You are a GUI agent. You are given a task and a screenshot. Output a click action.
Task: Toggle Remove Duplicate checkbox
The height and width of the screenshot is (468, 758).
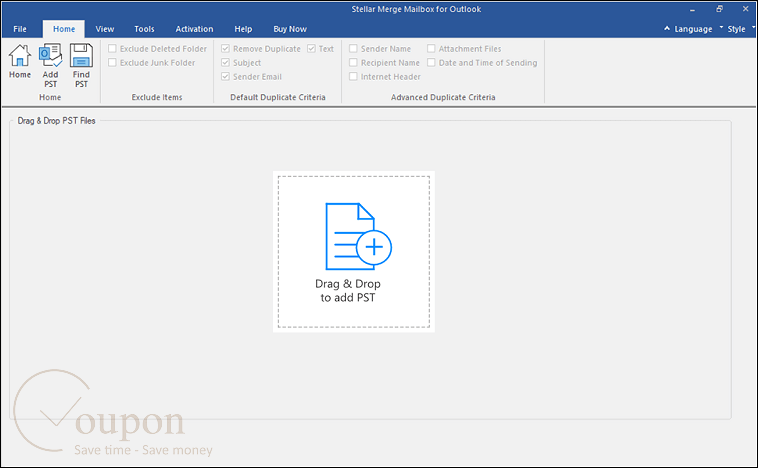(225, 48)
